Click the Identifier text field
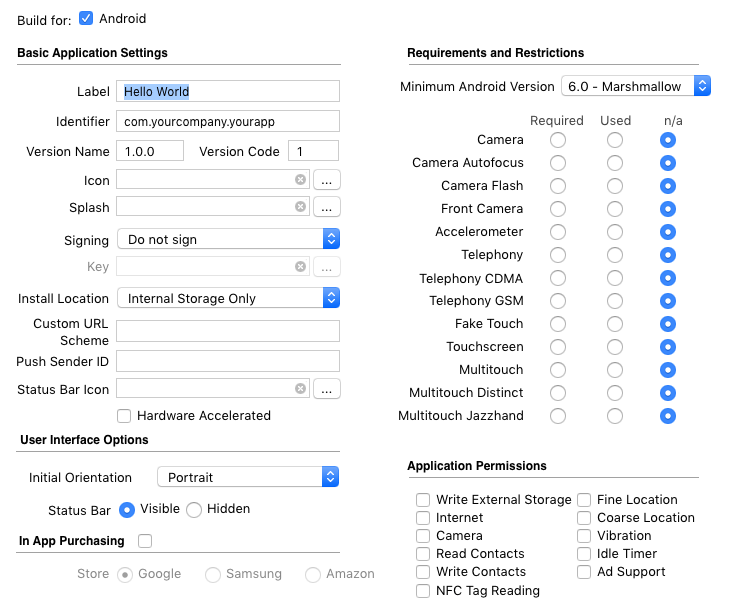The width and height of the screenshot is (729, 614). (x=228, y=122)
